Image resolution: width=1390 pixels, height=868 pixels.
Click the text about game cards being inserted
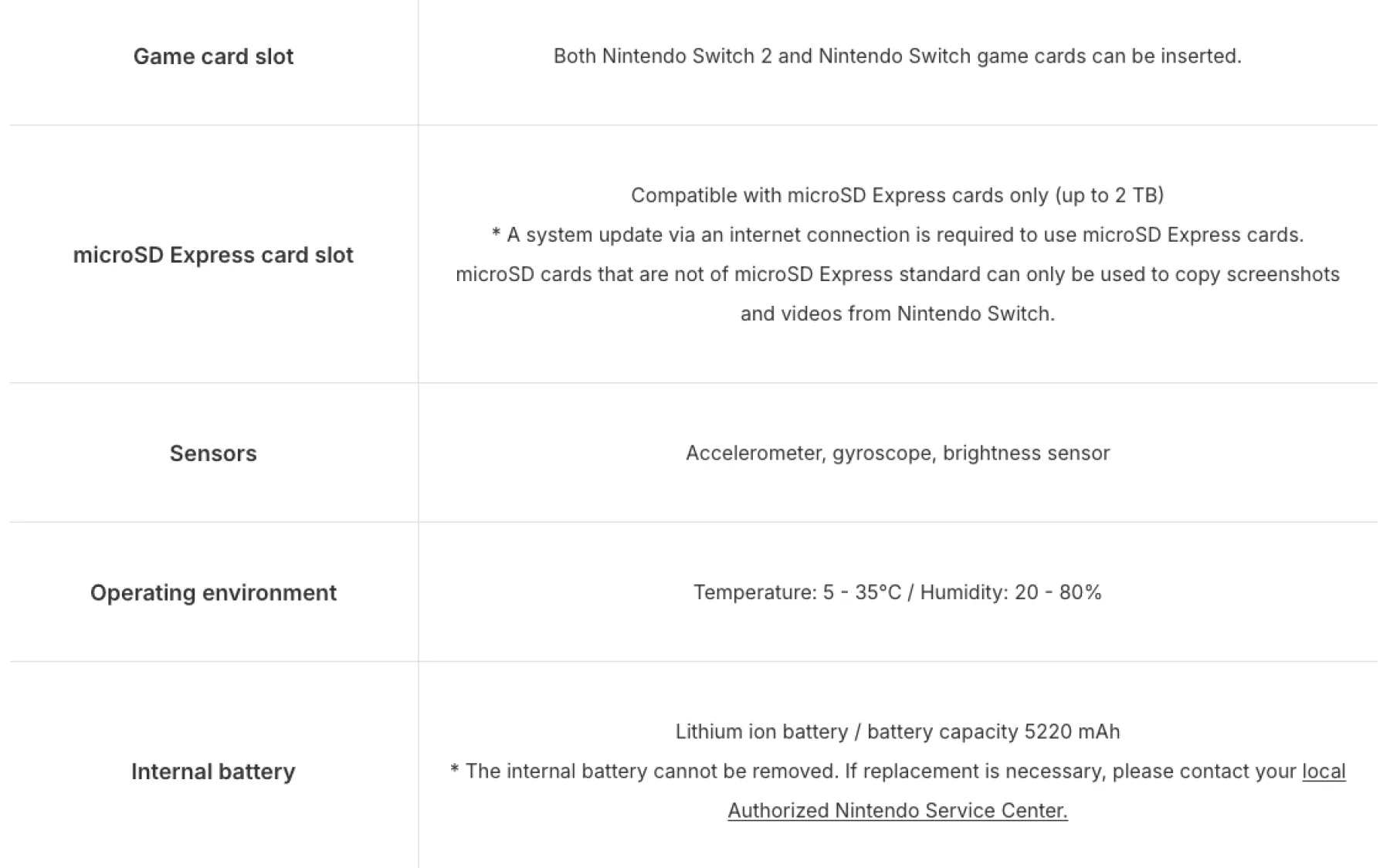tap(897, 56)
